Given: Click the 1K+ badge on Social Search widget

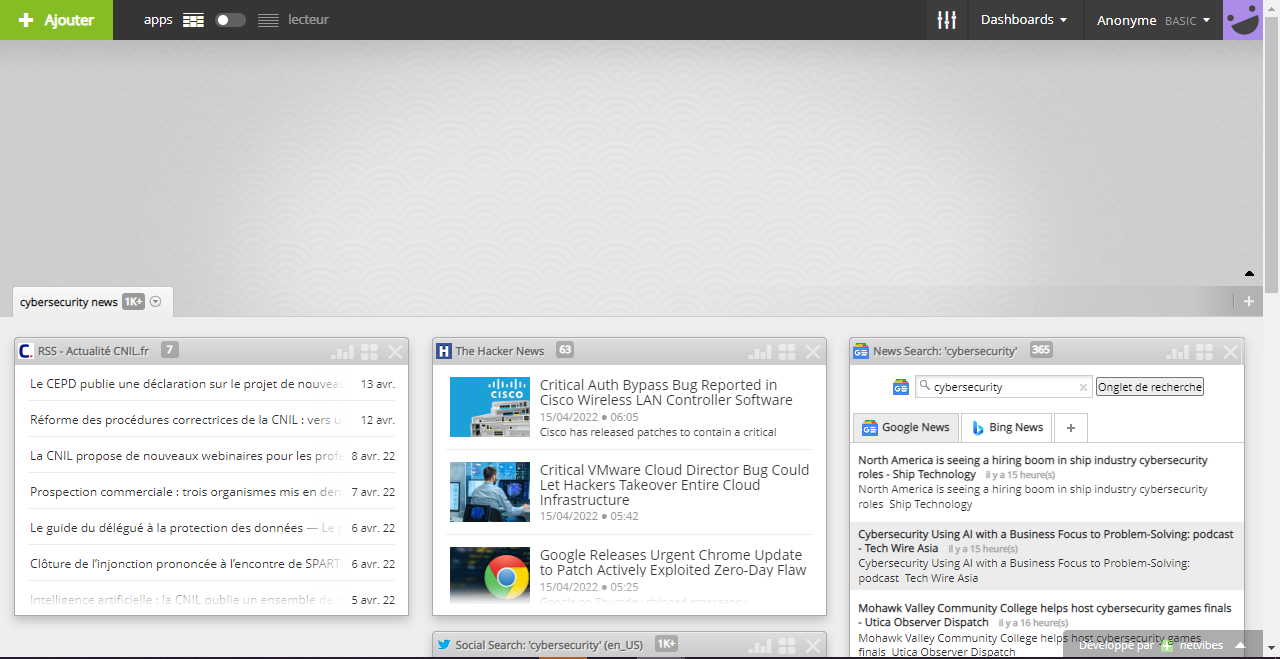Looking at the screenshot, I should [x=667, y=644].
